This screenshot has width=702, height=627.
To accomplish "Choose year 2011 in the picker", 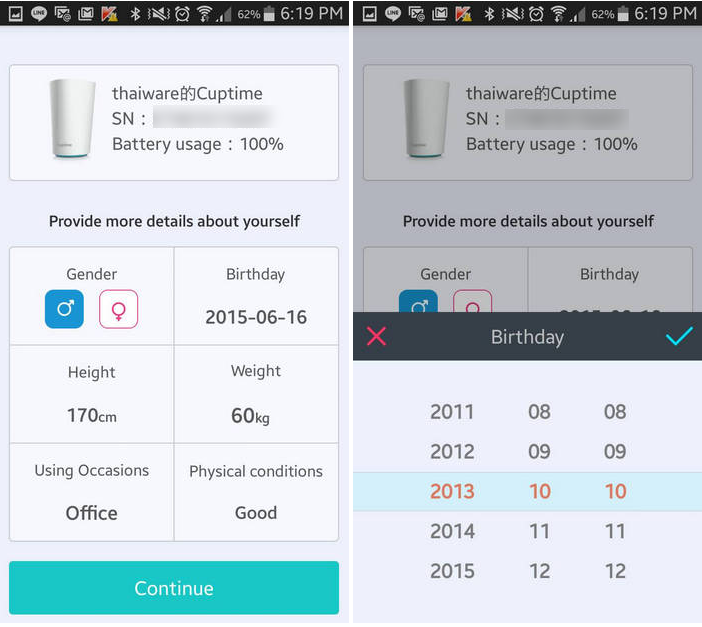I will pyautogui.click(x=452, y=411).
